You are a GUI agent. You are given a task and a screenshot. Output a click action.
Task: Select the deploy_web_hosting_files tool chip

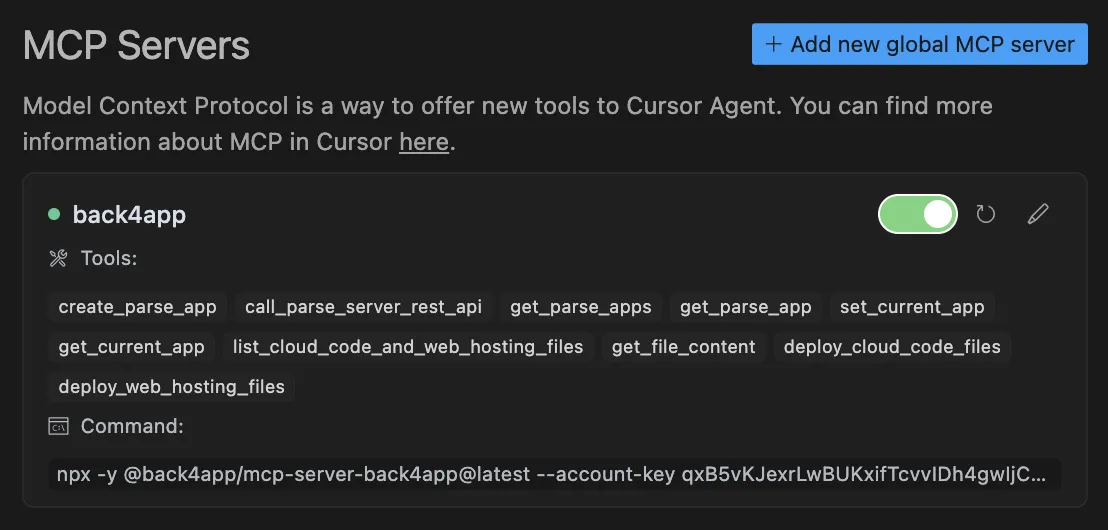(172, 387)
